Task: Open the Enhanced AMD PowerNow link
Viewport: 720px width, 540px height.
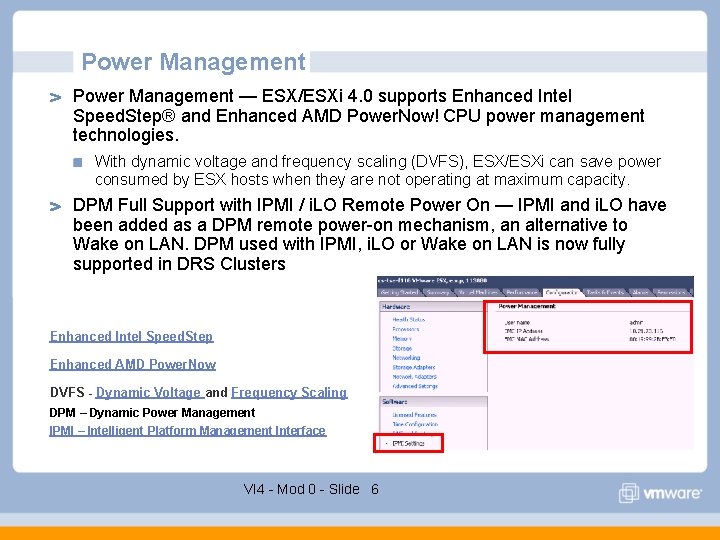Action: pos(133,364)
